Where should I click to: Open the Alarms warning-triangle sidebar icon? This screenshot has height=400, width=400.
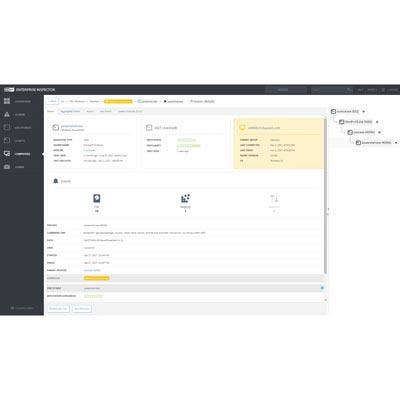pyautogui.click(x=7, y=114)
